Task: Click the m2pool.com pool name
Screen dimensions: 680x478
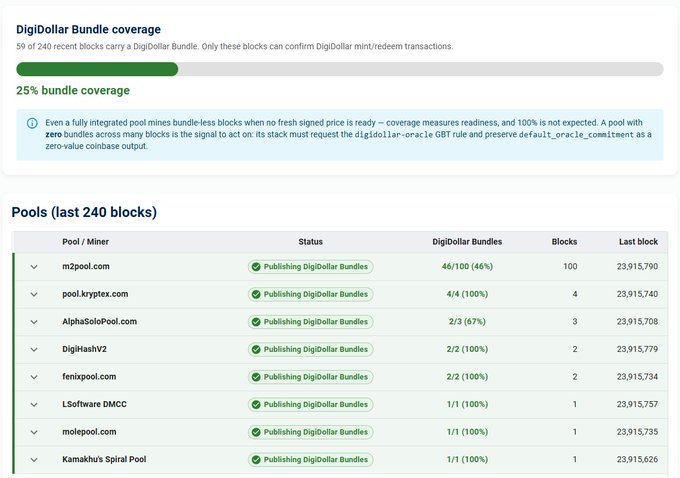Action: pyautogui.click(x=86, y=266)
